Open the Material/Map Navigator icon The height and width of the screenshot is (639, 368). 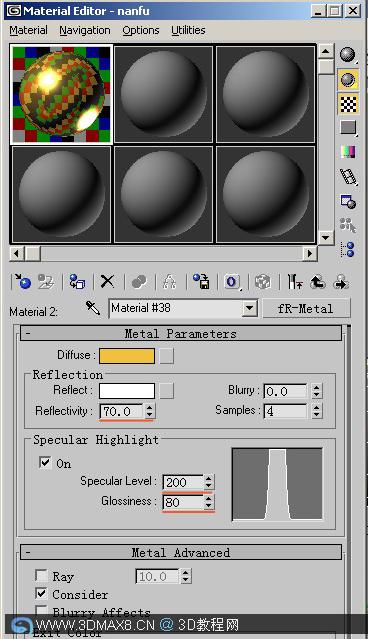pos(348,249)
